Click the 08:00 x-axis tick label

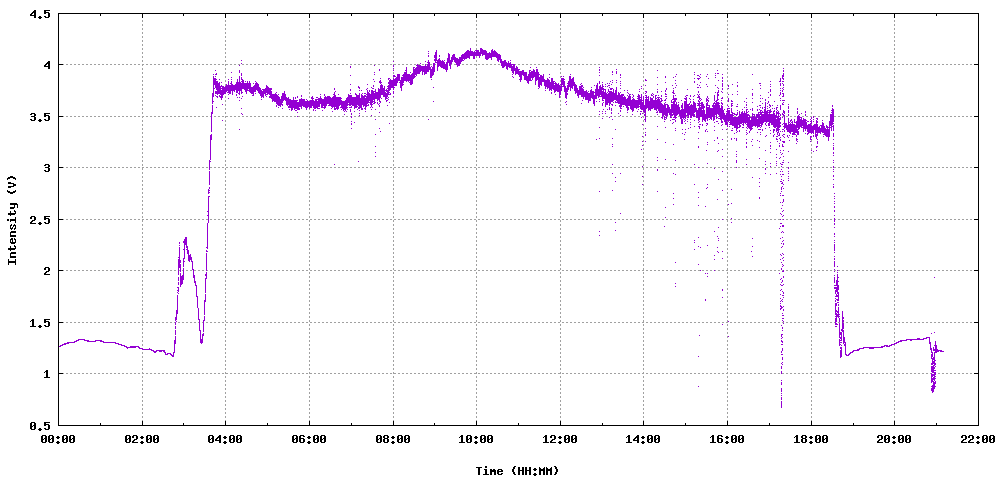tap(393, 439)
